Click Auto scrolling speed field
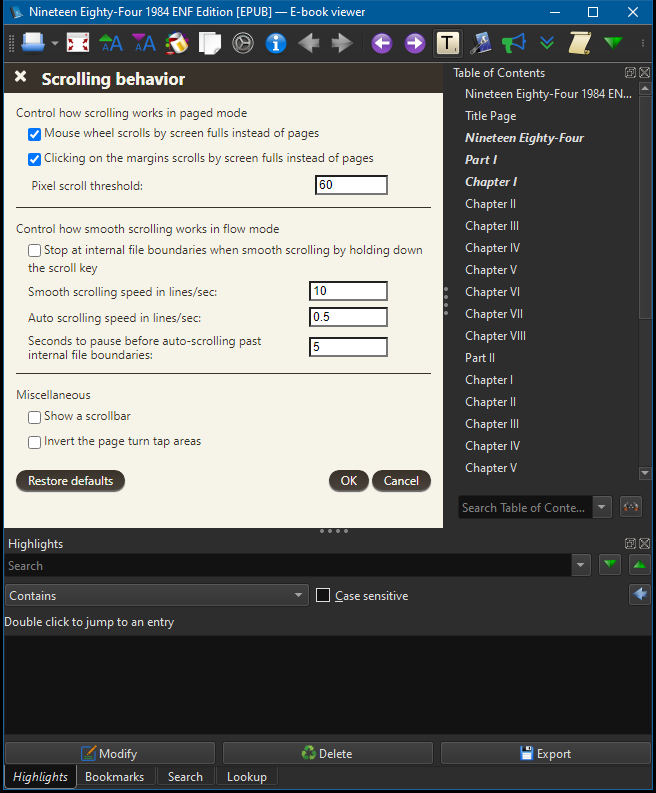656x793 pixels. pyautogui.click(x=348, y=317)
